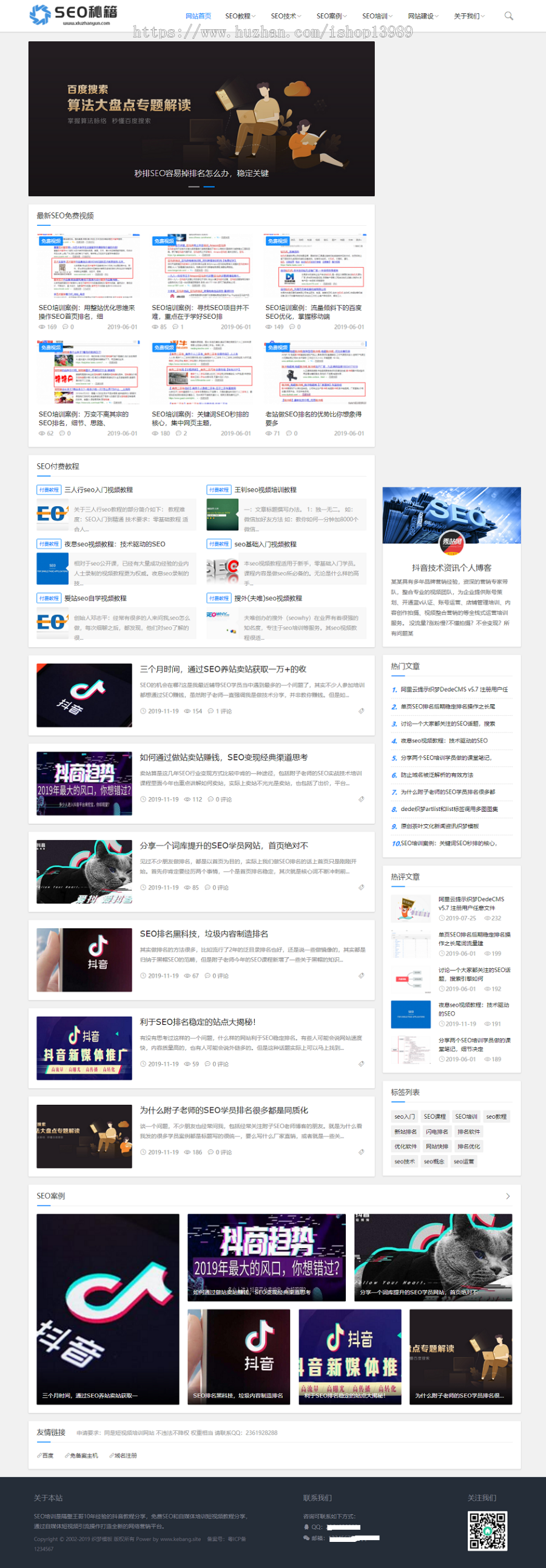
Task: Open tag 排名软件
Action: [468, 1132]
